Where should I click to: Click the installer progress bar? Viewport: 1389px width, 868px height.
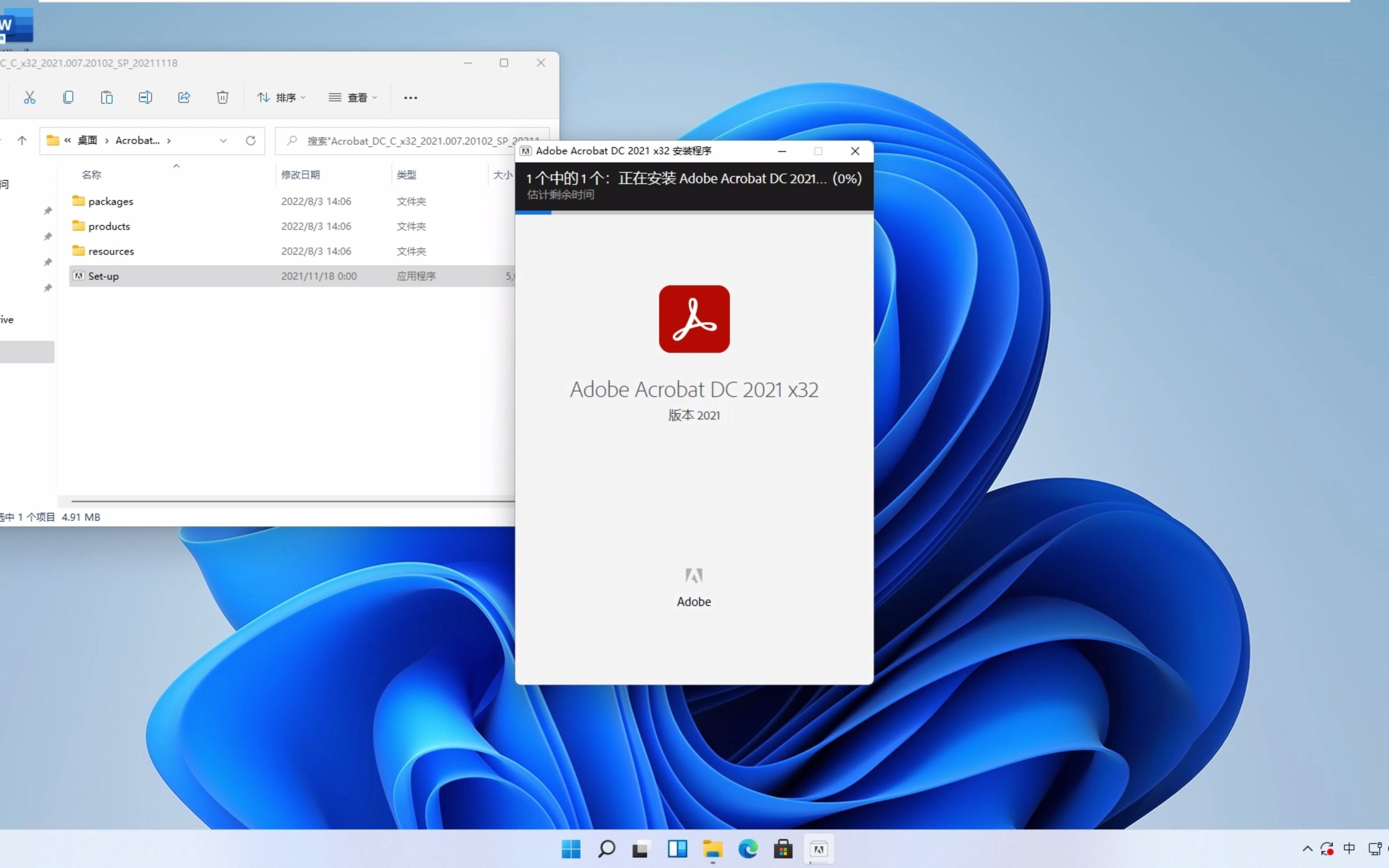694,213
